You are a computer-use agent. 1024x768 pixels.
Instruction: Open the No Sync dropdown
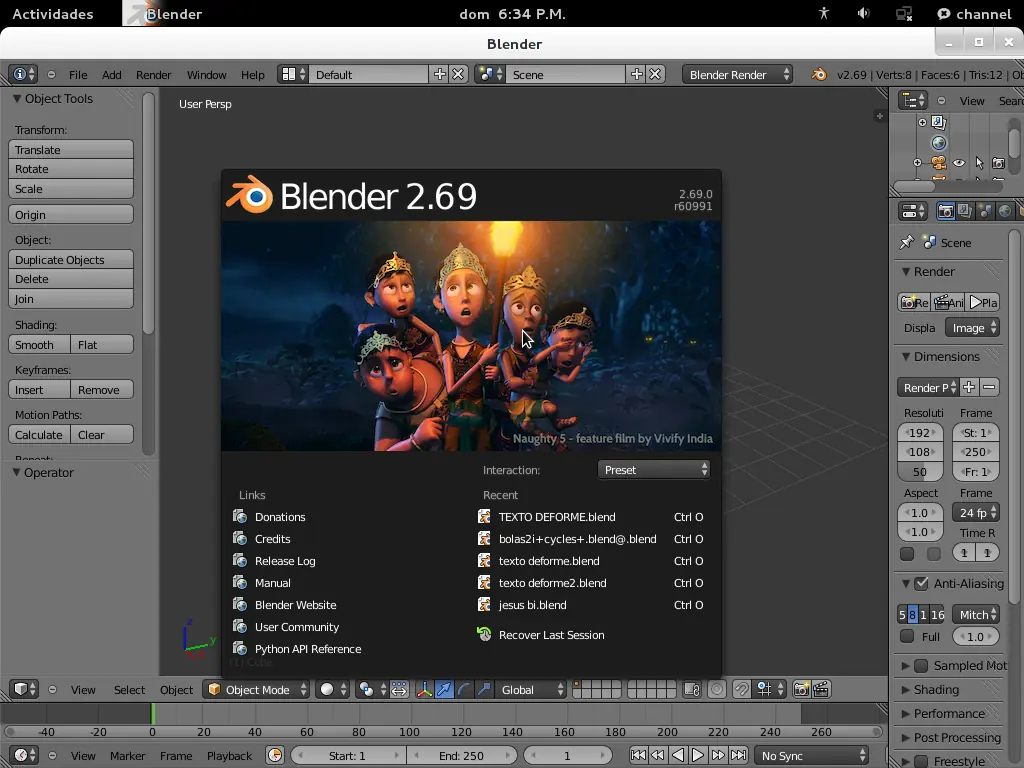tap(812, 756)
